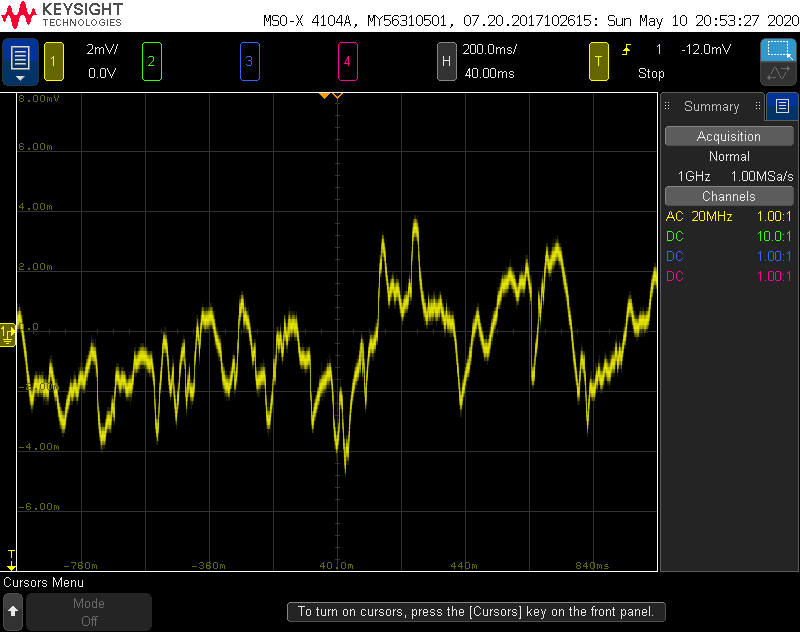Click the 200.0ms/ timebase value

(489, 49)
